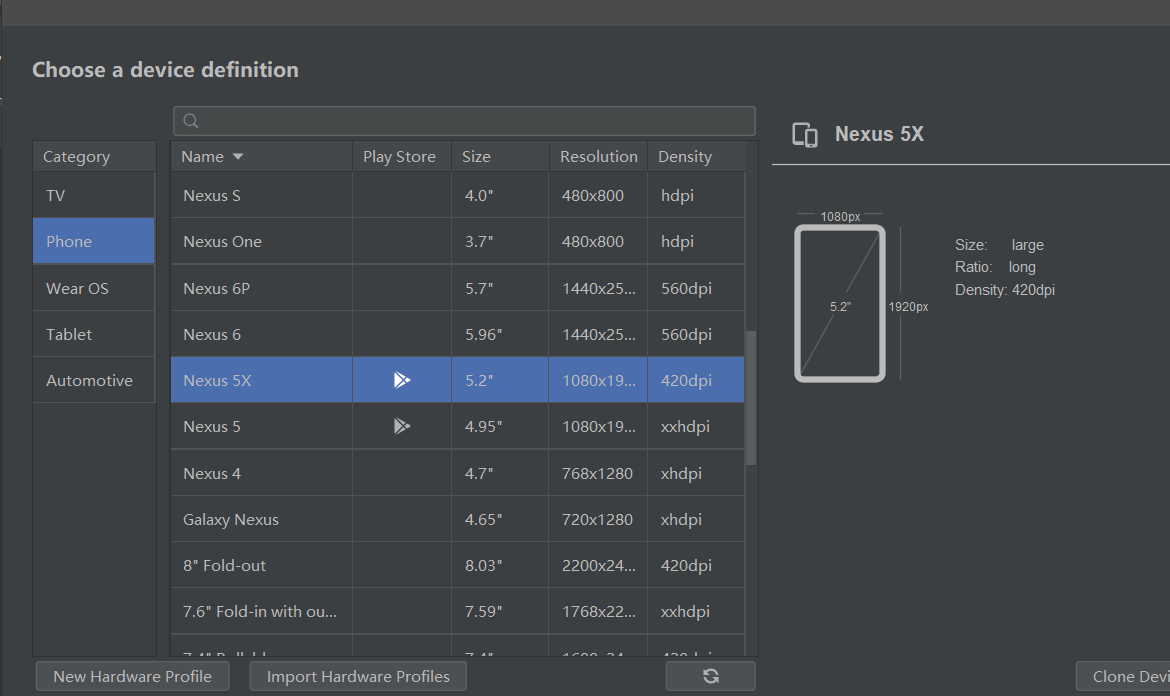Toggle Name column sort arrow
This screenshot has width=1170, height=696.
238,157
